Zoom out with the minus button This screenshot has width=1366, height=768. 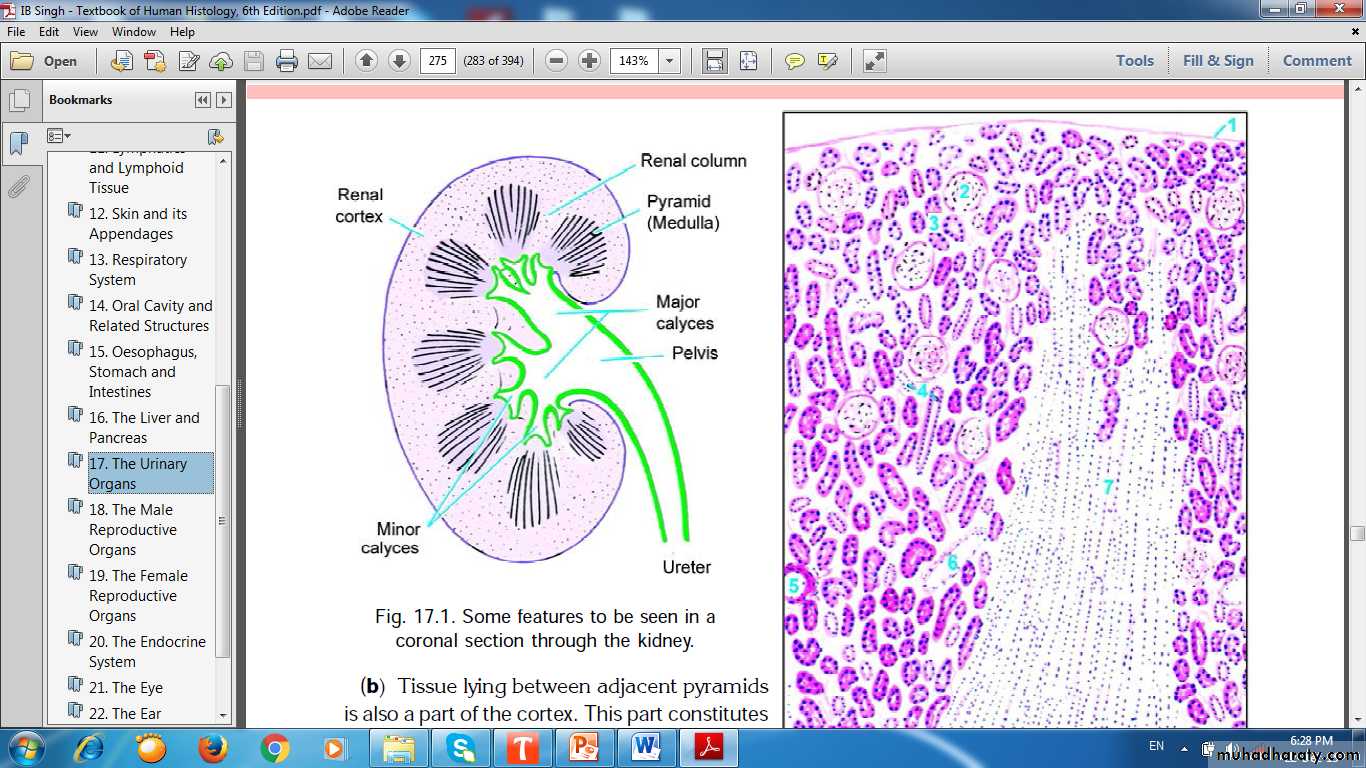pyautogui.click(x=557, y=61)
